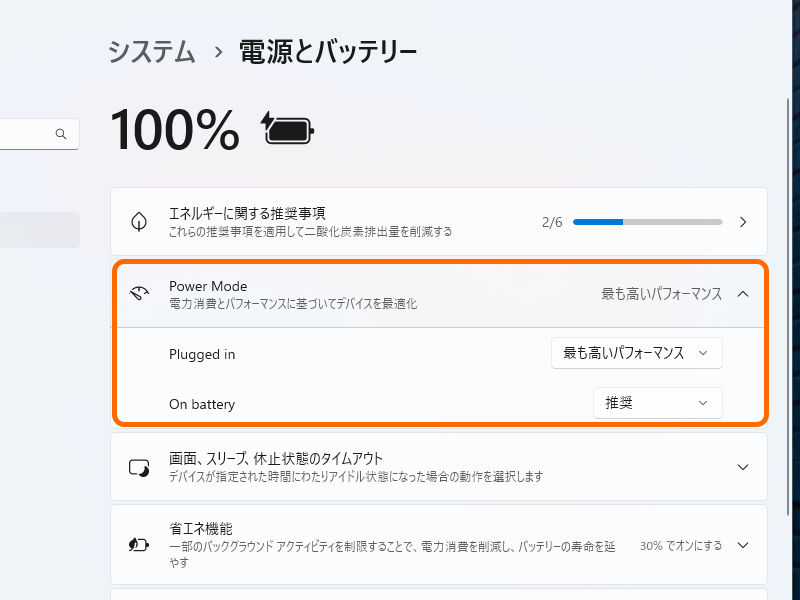
Task: Click the right arrow on the recommendations row
Action: click(742, 222)
